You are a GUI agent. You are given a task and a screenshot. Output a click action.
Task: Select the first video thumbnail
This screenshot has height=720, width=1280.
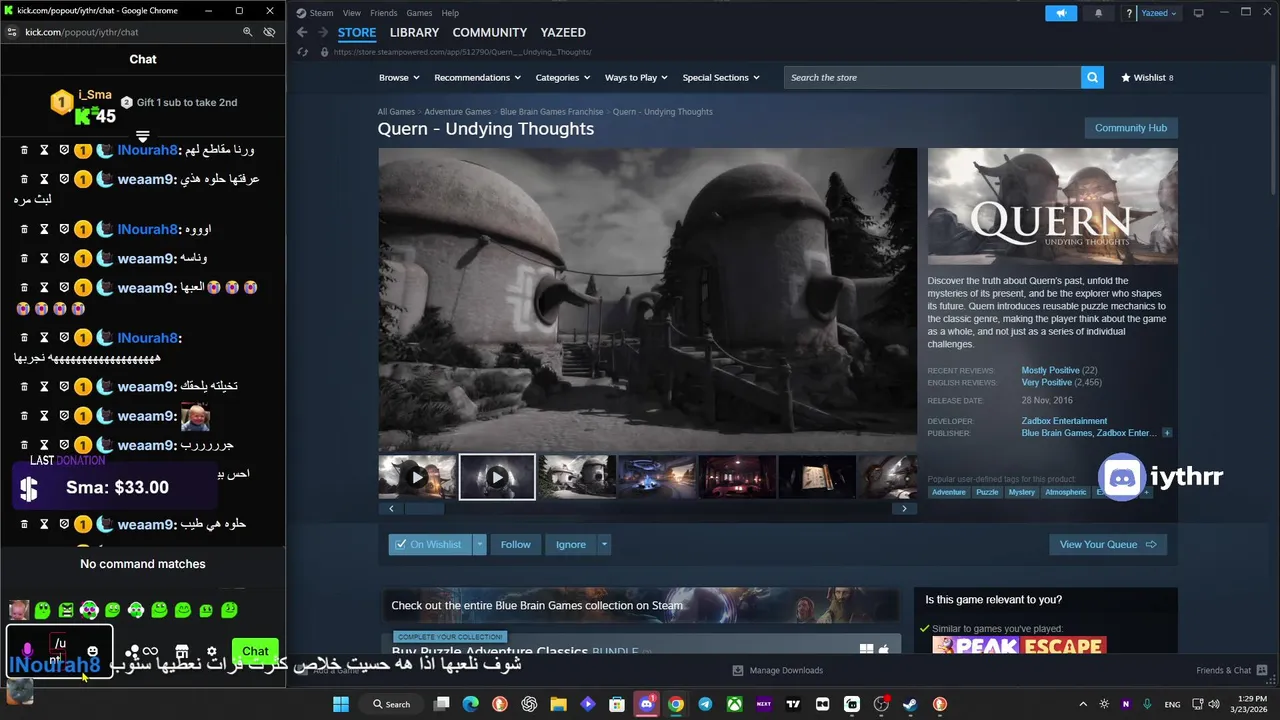417,477
